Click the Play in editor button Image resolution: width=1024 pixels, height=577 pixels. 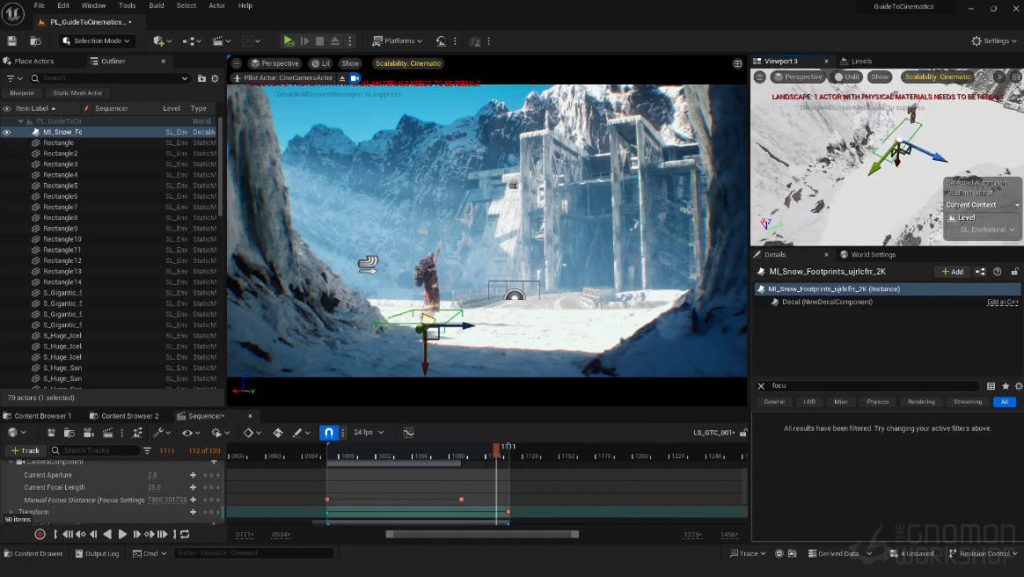tap(288, 41)
